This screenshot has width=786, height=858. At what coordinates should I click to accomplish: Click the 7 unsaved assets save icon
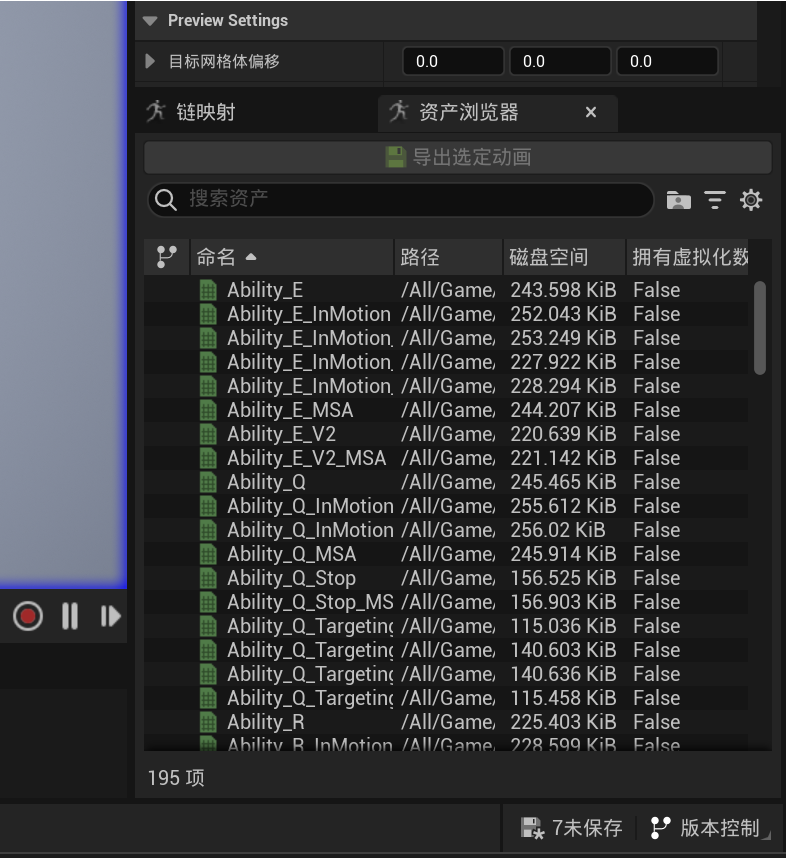point(532,828)
